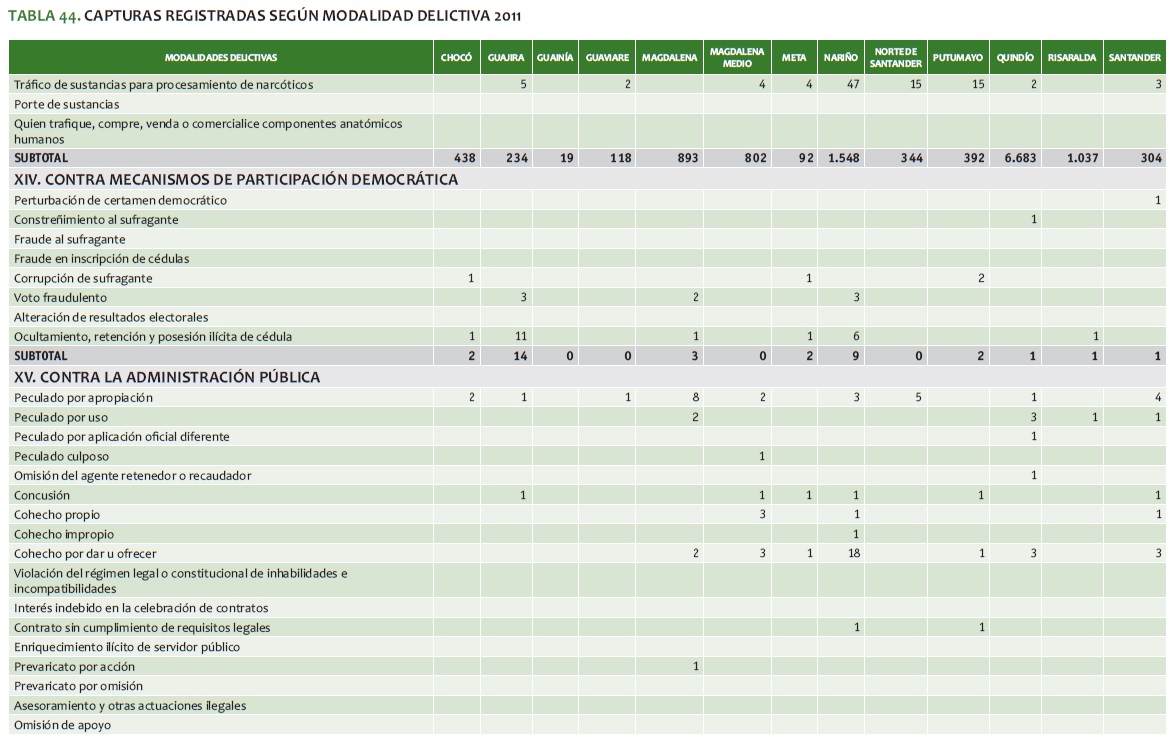Select the value 18 in Cohecho por dar row
Screen dimensions: 1174x740
[853, 553]
